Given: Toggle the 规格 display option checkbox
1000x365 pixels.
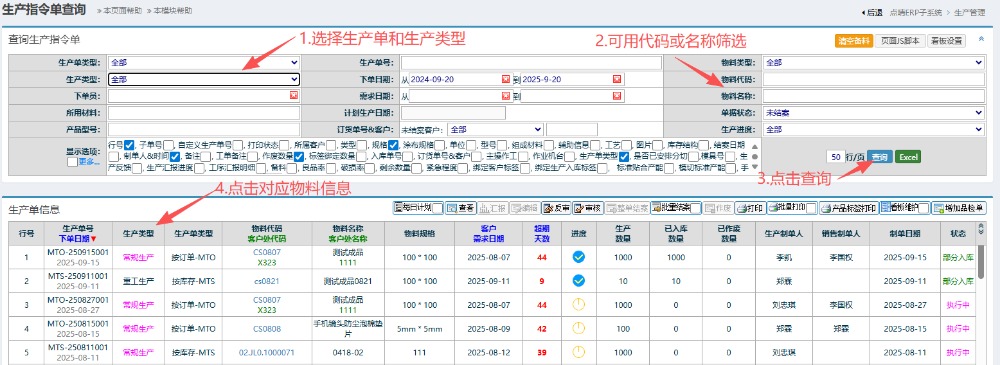Looking at the screenshot, I should [x=393, y=144].
